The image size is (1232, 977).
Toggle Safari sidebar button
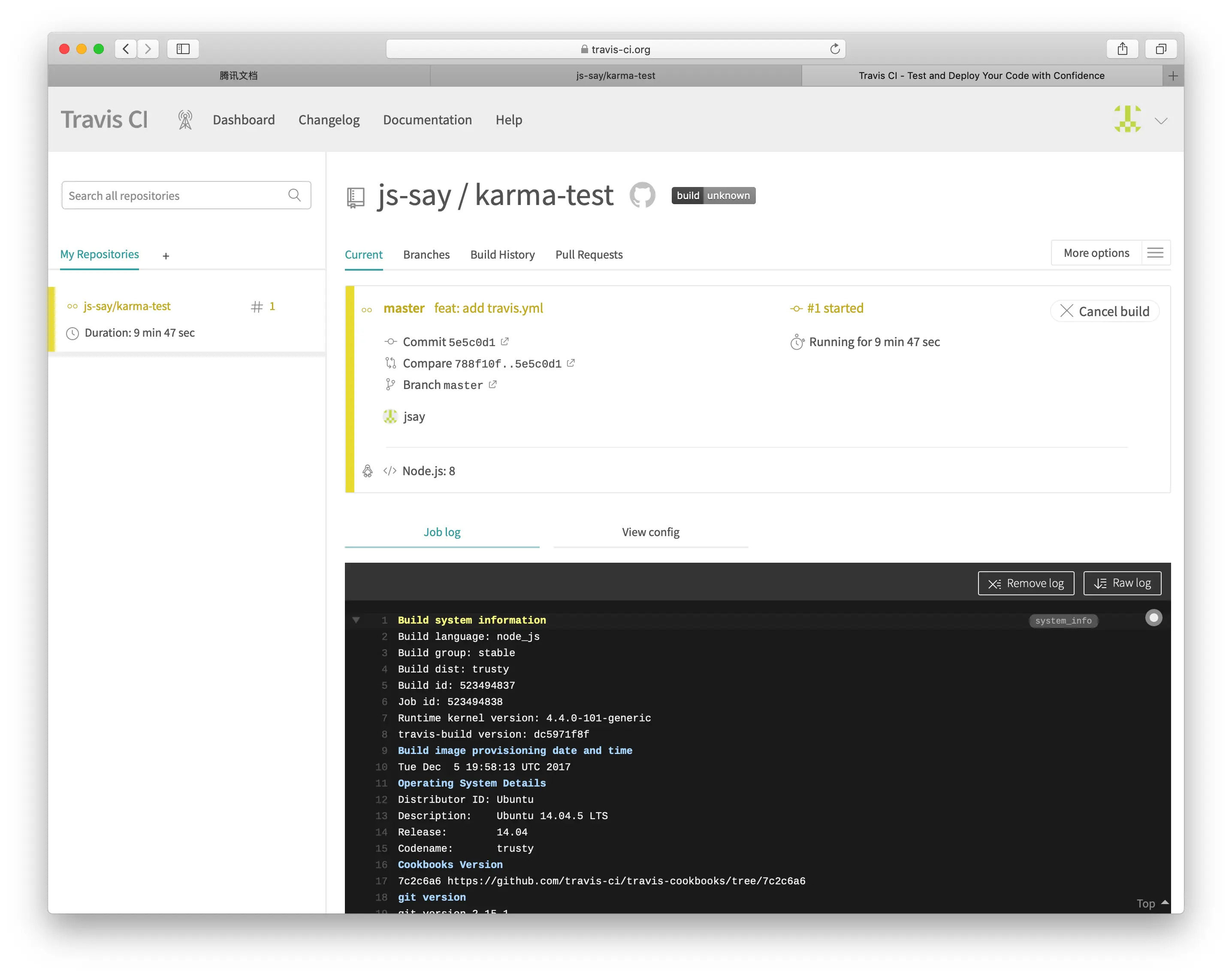tap(183, 49)
